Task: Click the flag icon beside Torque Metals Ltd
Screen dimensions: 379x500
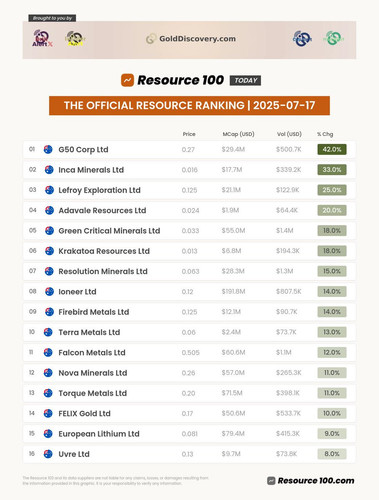Action: pyautogui.click(x=48, y=393)
